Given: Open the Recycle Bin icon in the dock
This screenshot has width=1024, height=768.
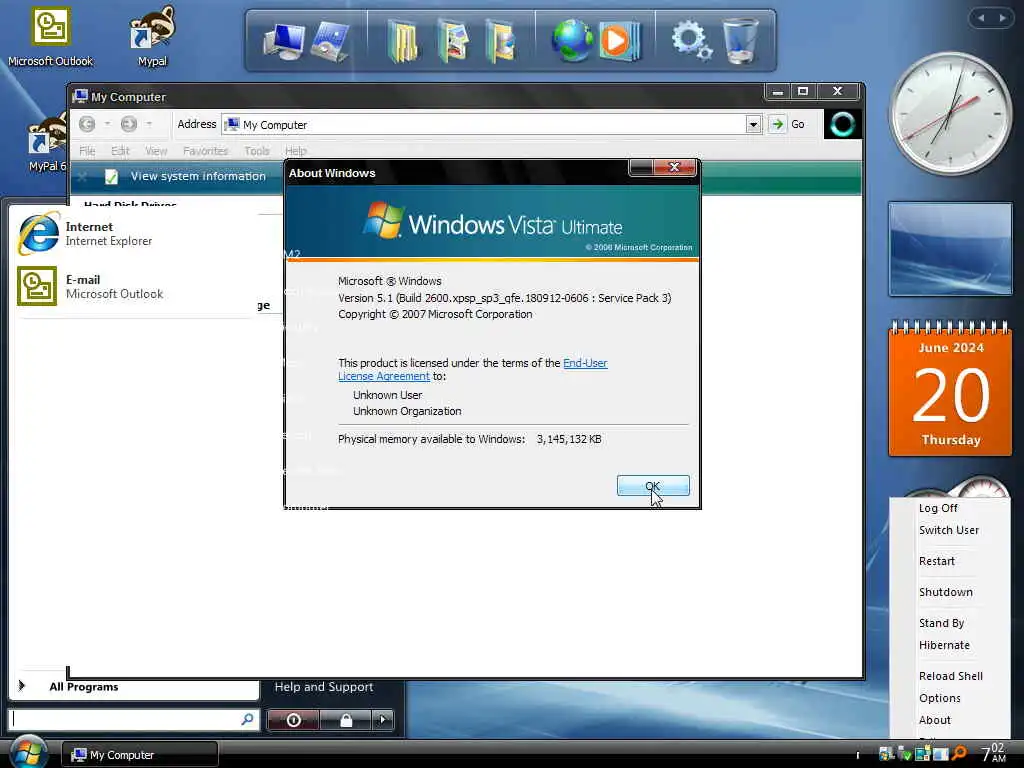Looking at the screenshot, I should point(741,40).
